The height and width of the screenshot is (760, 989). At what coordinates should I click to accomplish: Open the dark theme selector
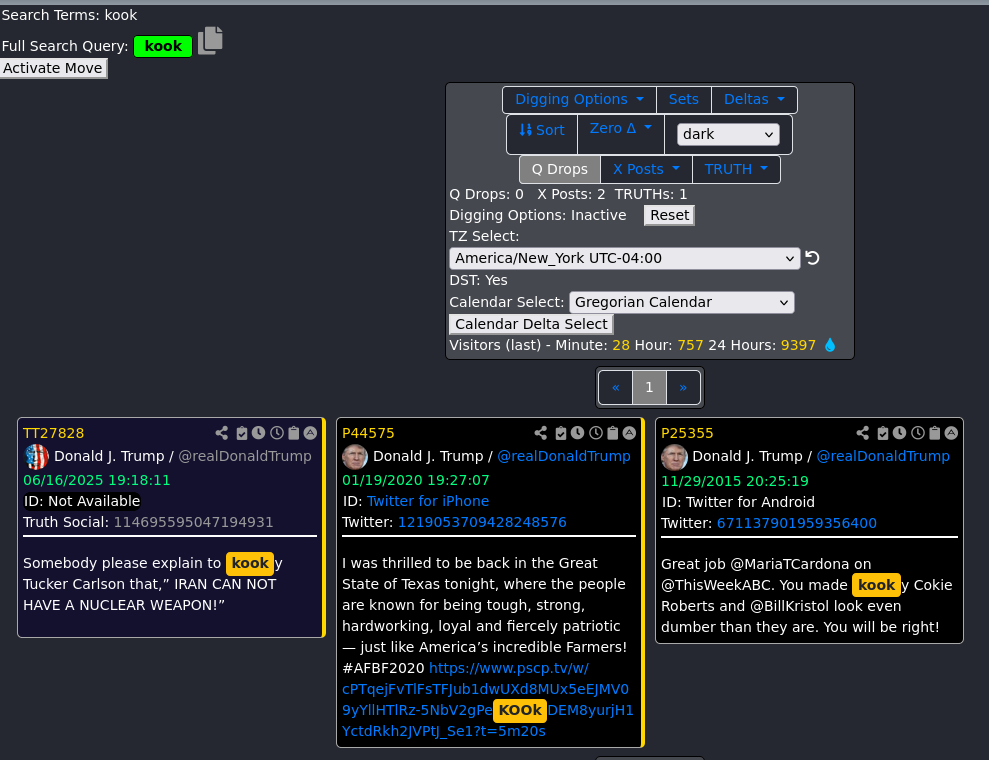729,134
